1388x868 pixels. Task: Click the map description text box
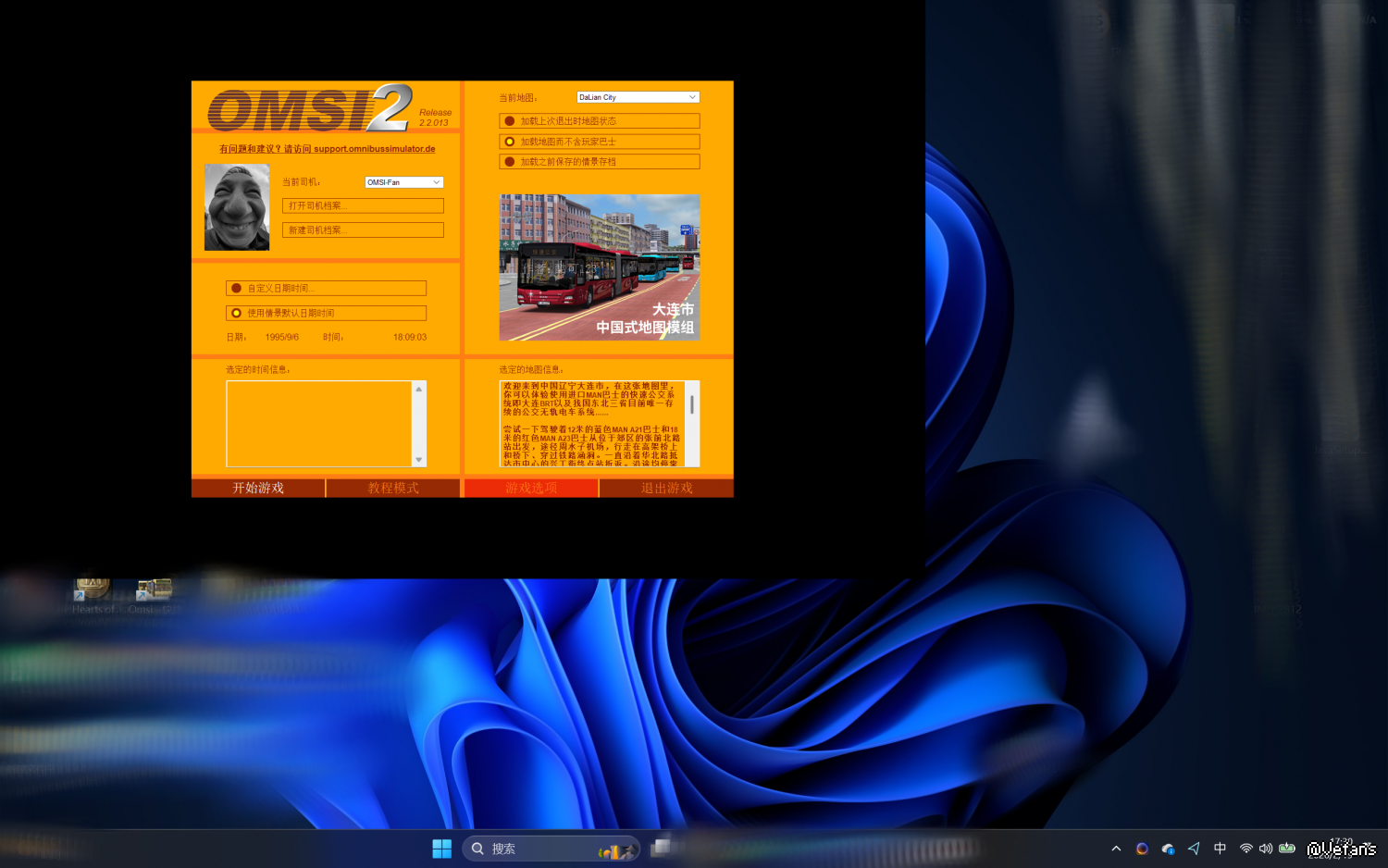[592, 424]
